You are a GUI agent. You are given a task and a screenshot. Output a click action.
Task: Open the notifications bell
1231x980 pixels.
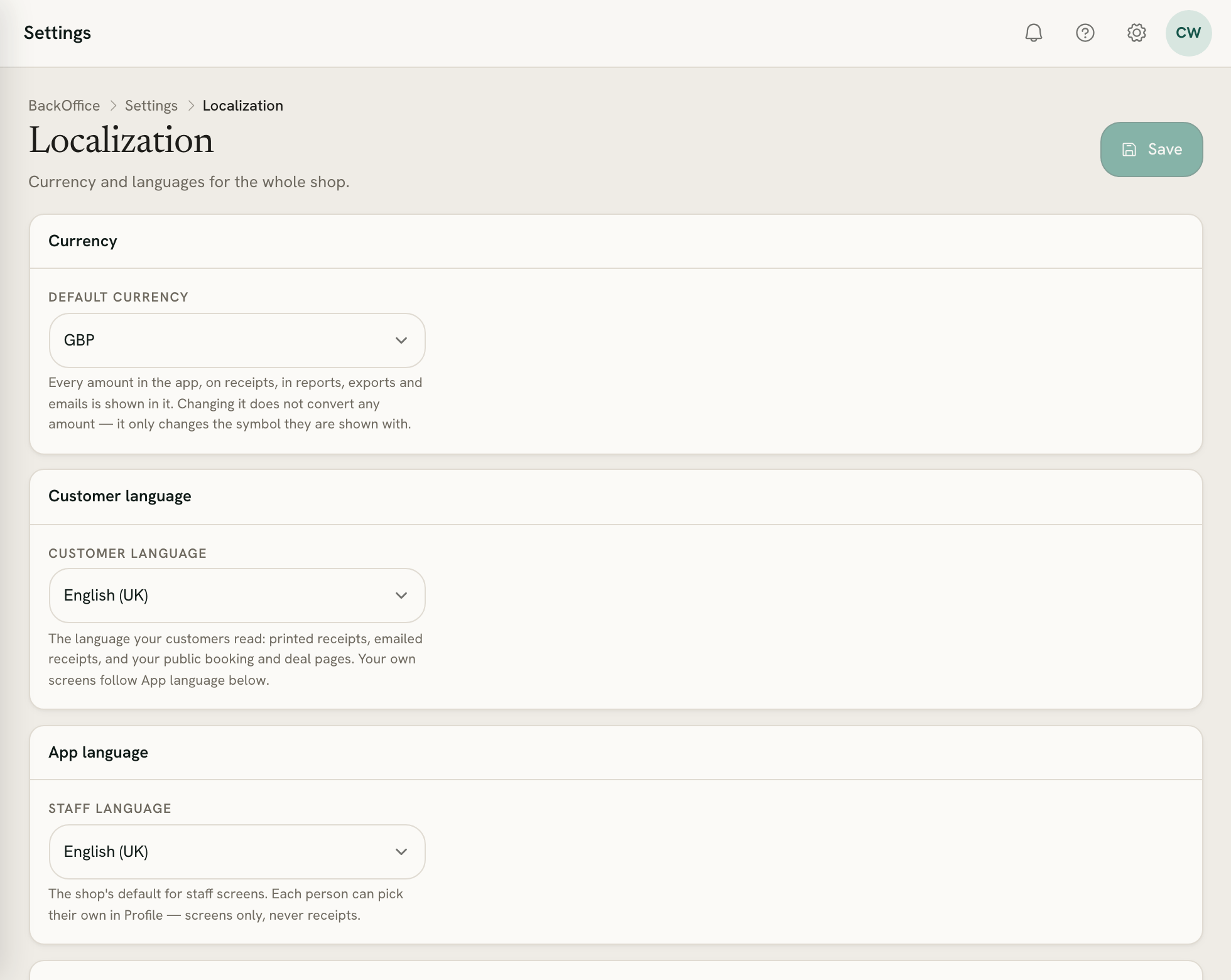point(1033,33)
